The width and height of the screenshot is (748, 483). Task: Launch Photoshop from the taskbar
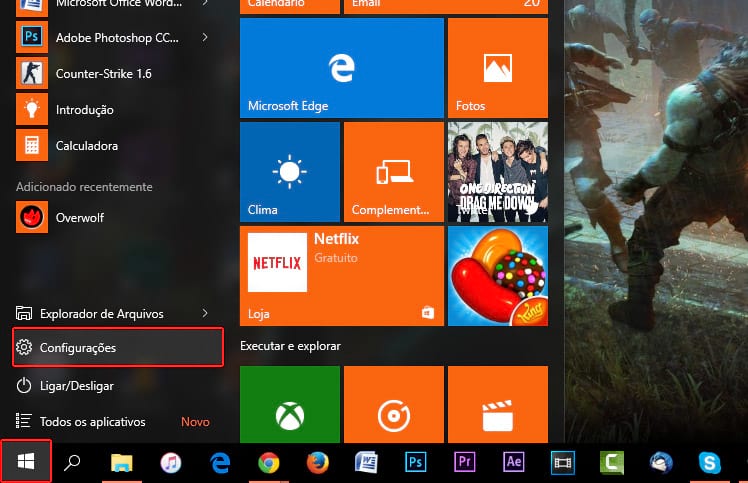[416, 462]
